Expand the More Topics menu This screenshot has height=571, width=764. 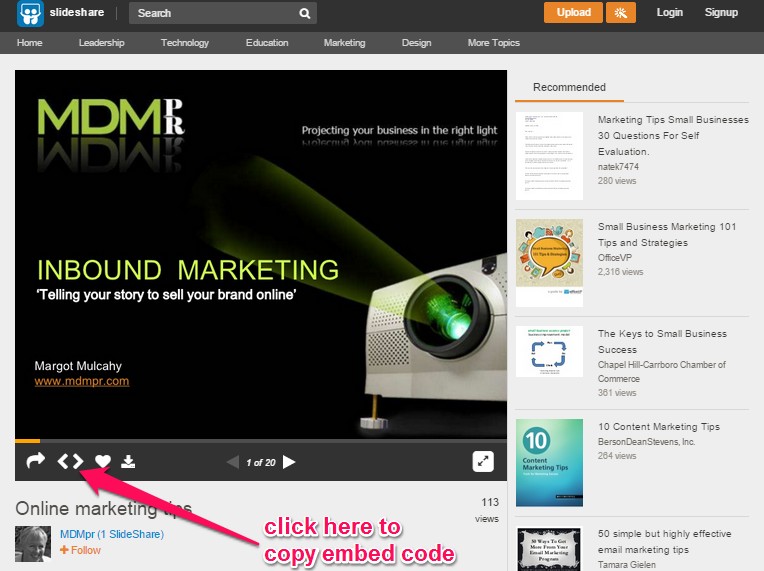point(494,43)
